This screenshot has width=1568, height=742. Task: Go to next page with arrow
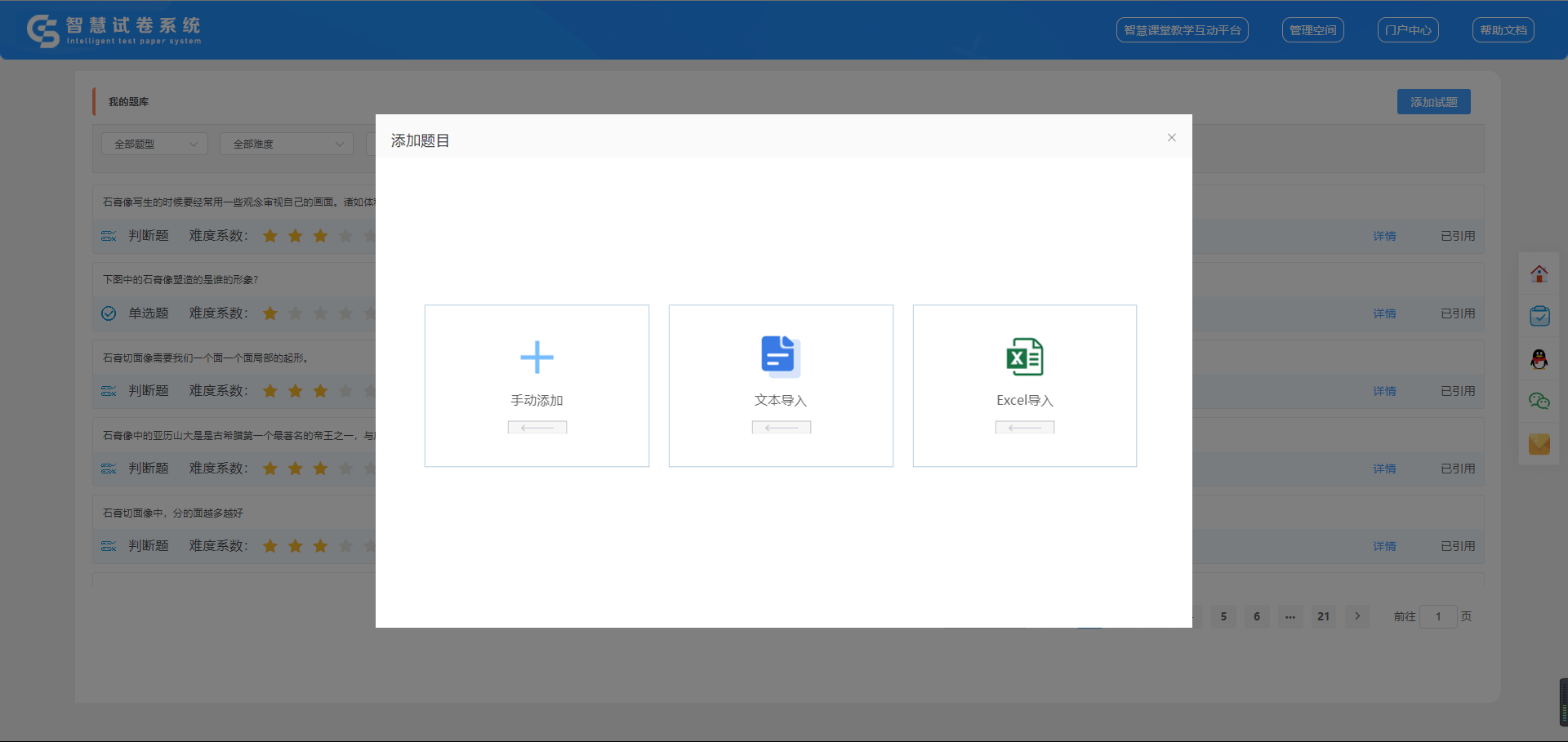1357,616
